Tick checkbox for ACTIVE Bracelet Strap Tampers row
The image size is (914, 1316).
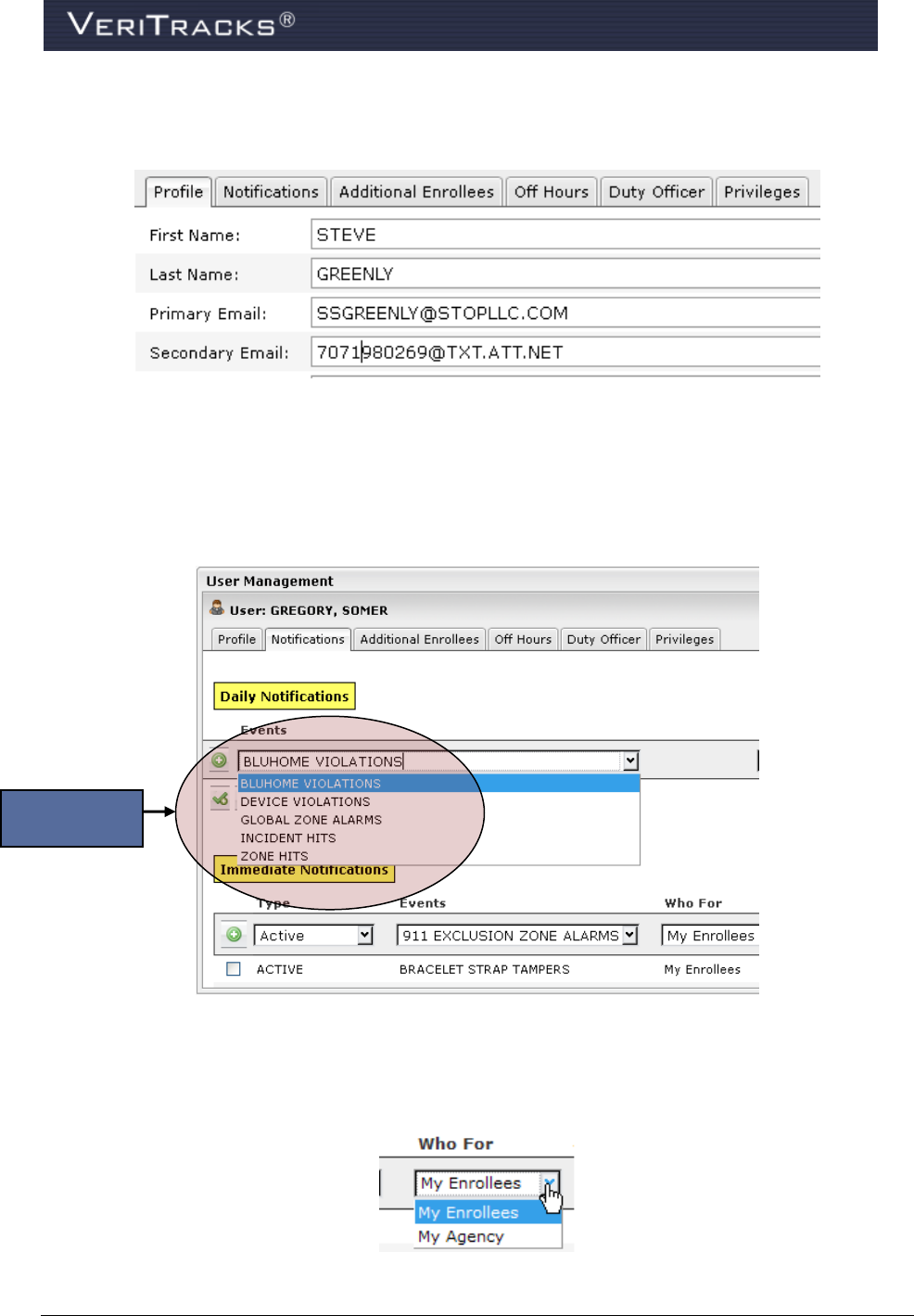click(234, 969)
